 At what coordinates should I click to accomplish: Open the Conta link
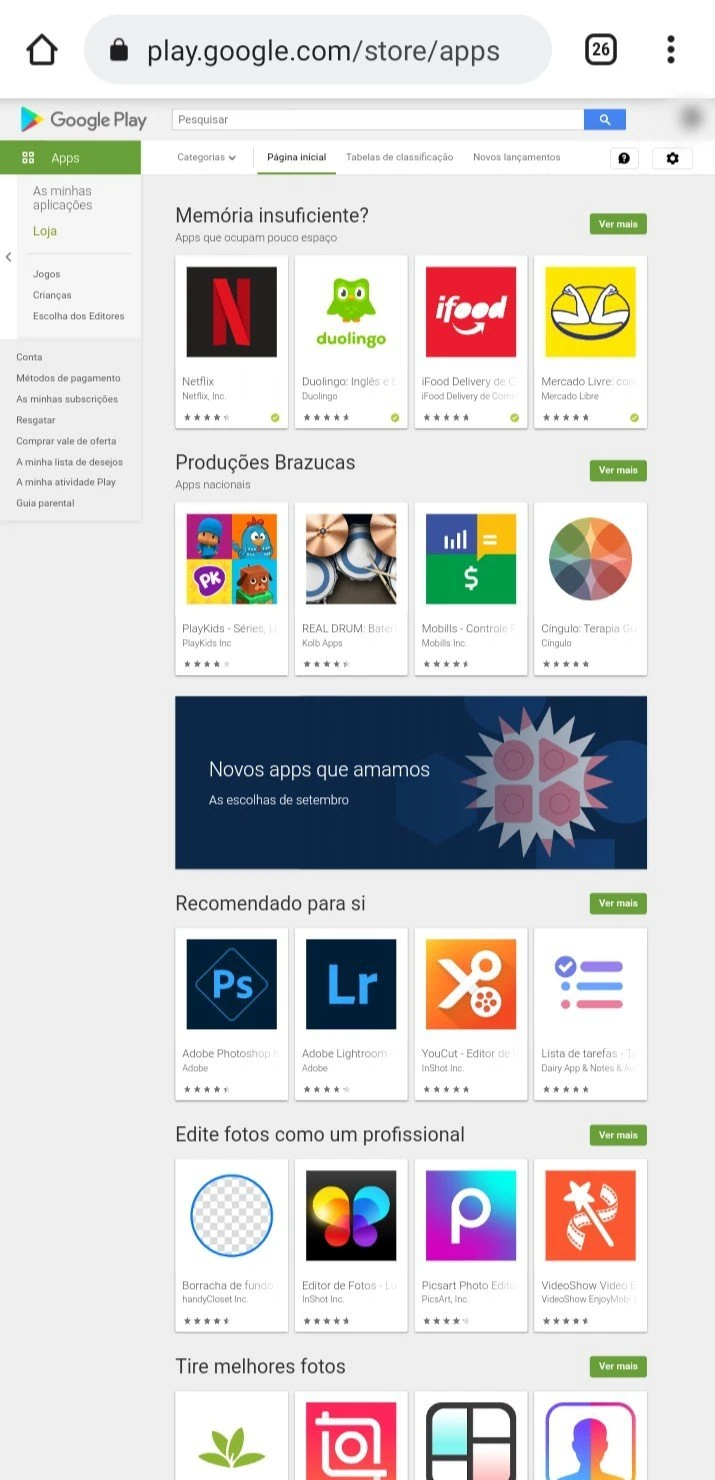(x=29, y=357)
